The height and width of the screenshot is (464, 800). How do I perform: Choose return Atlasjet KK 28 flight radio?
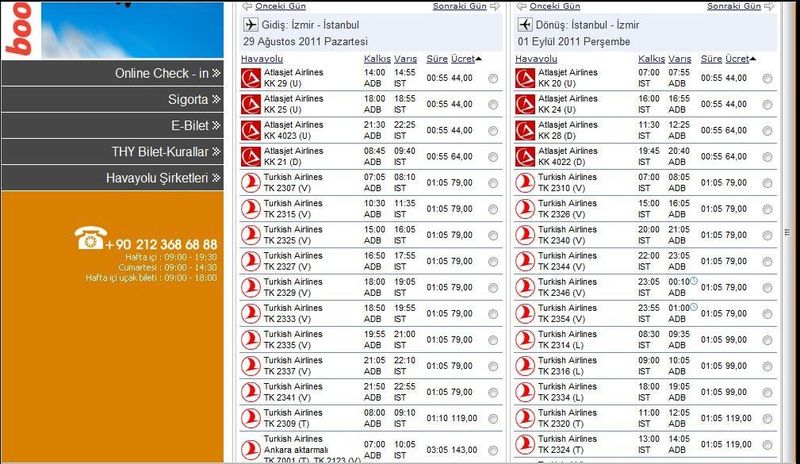click(767, 131)
